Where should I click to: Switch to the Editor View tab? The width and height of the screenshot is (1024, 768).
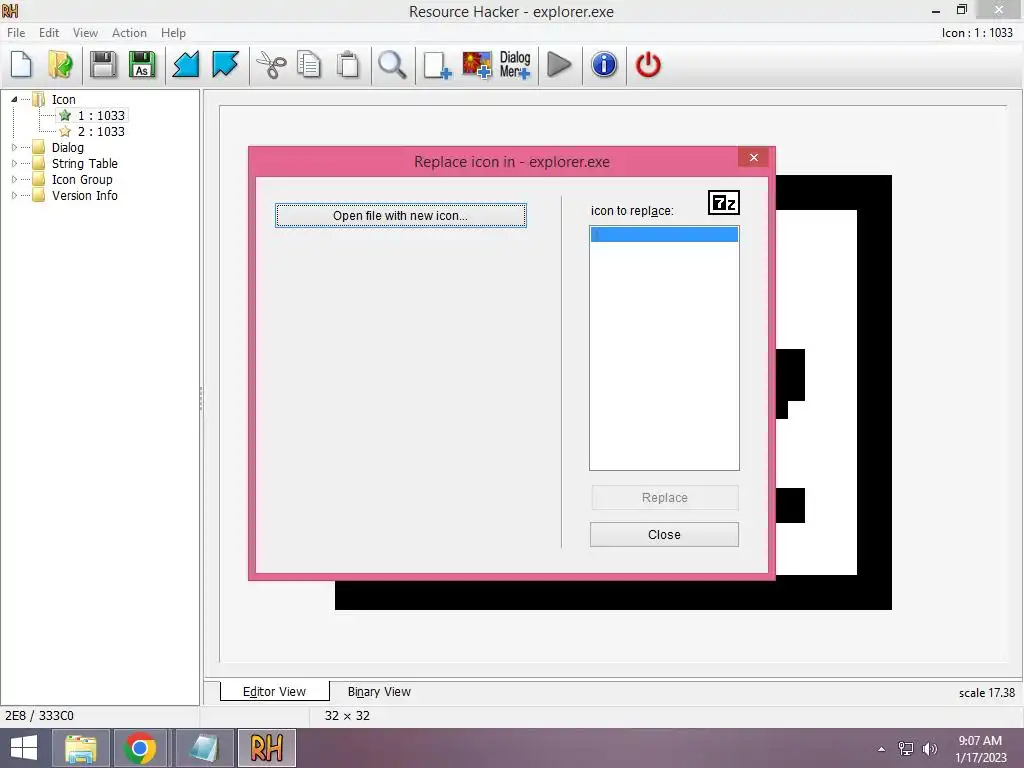coord(274,692)
